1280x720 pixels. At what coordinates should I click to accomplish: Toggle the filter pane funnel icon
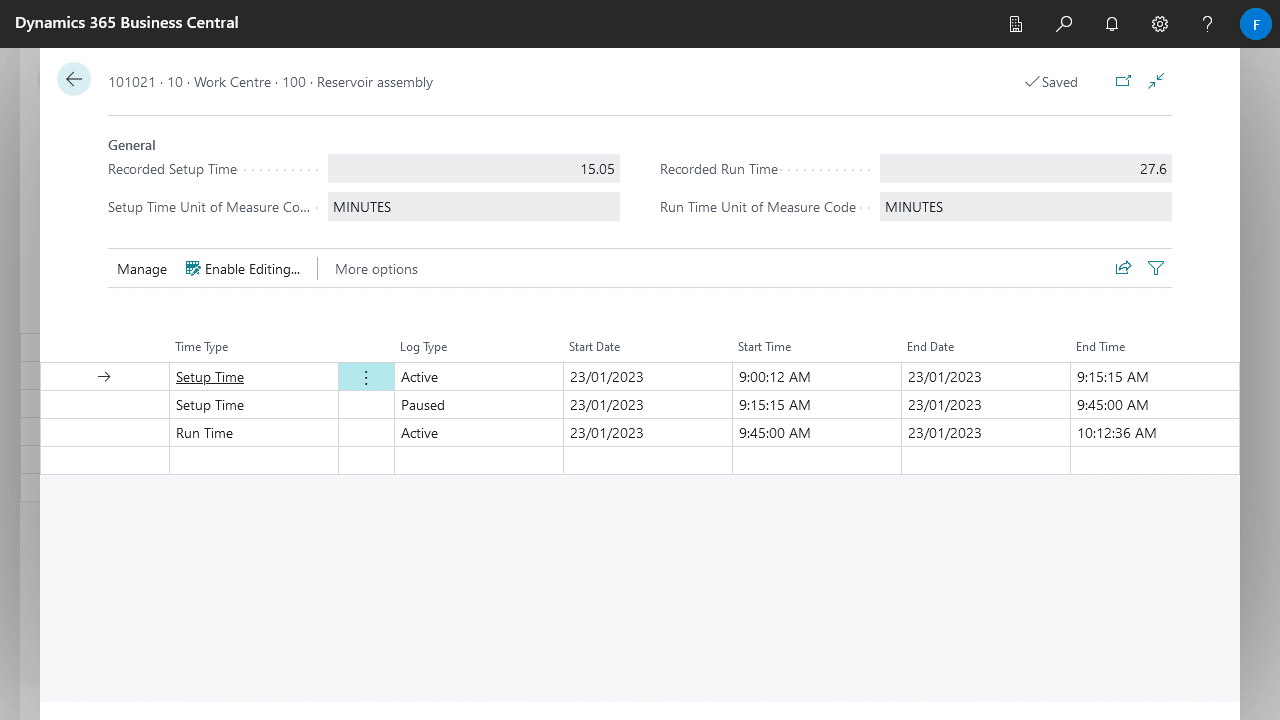pyautogui.click(x=1156, y=268)
